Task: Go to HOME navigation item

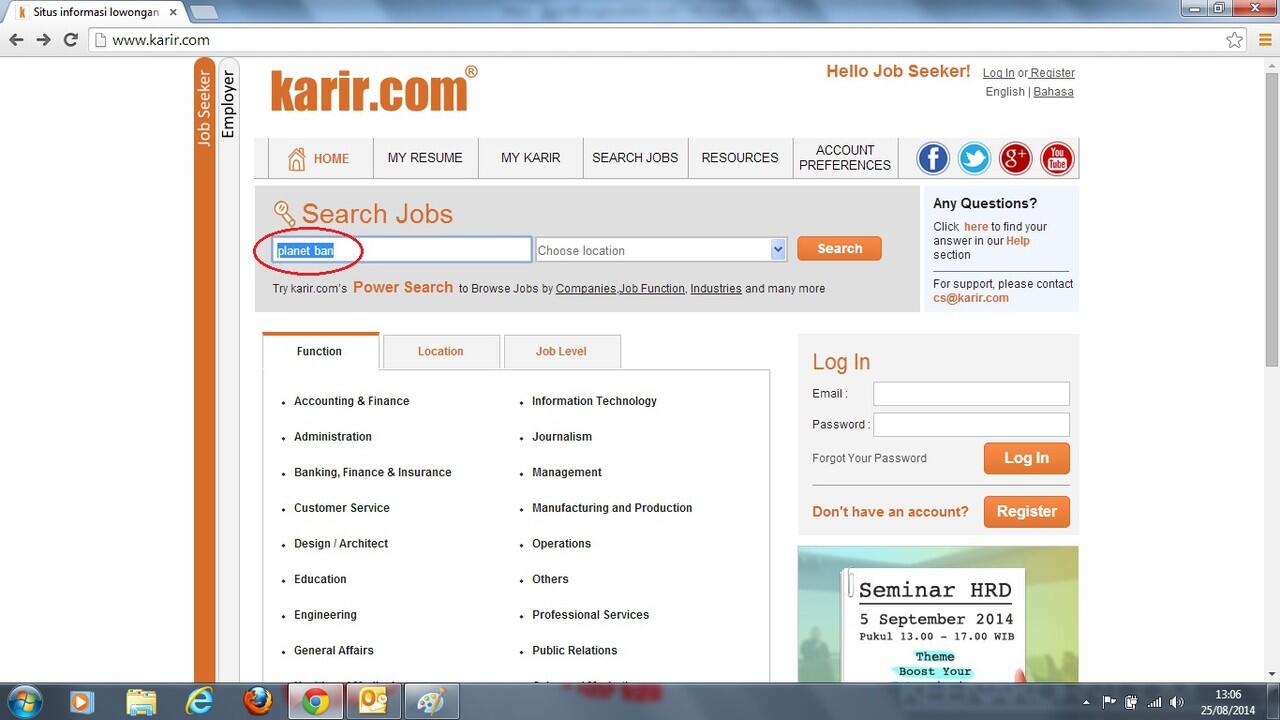Action: pyautogui.click(x=318, y=158)
